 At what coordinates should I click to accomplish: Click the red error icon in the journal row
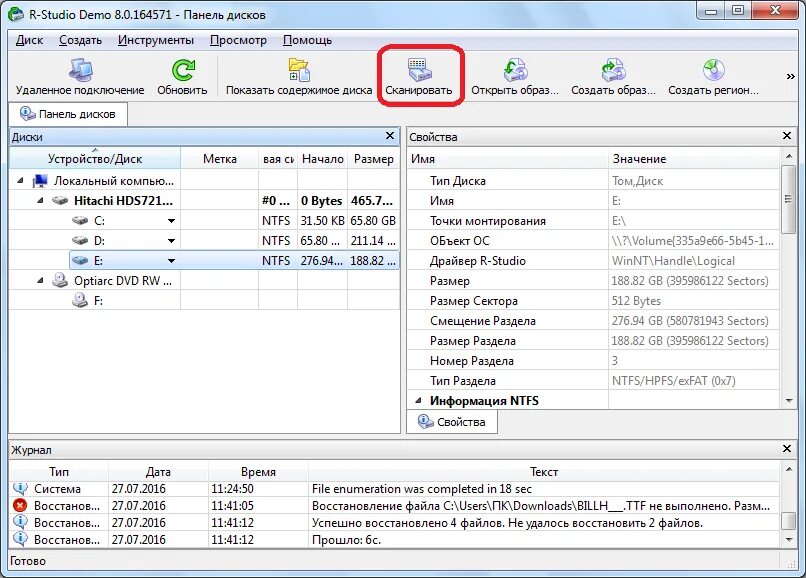click(x=20, y=505)
